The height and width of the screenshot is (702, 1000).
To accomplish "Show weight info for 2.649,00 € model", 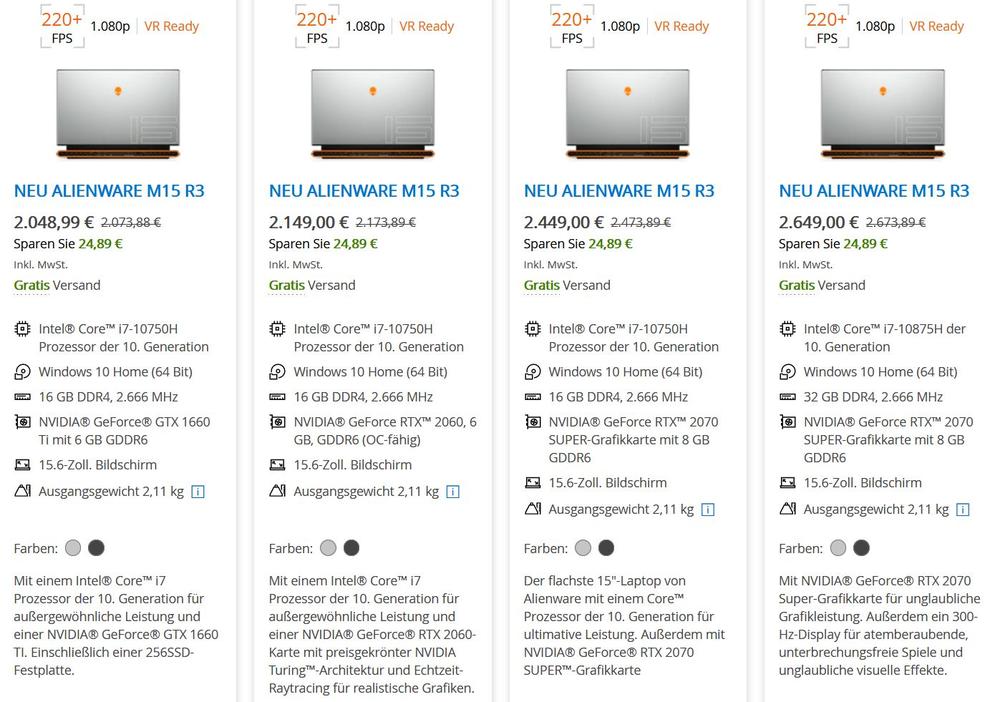I will [x=963, y=509].
